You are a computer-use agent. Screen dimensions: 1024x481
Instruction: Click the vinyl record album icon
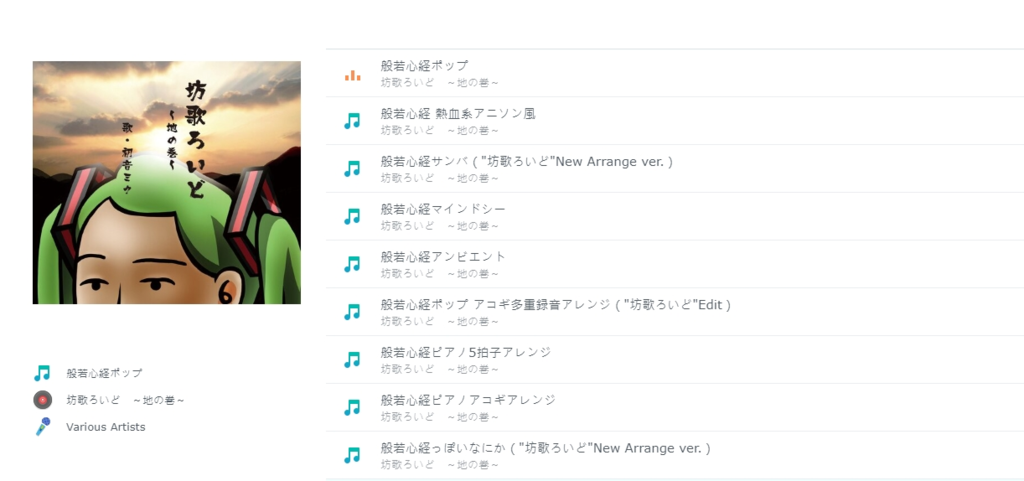[42, 399]
